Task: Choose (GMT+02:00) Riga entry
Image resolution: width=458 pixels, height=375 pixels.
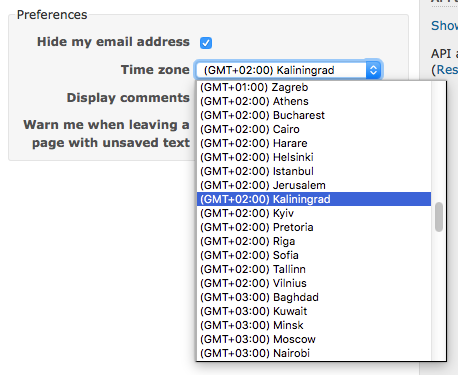Action: (x=314, y=241)
